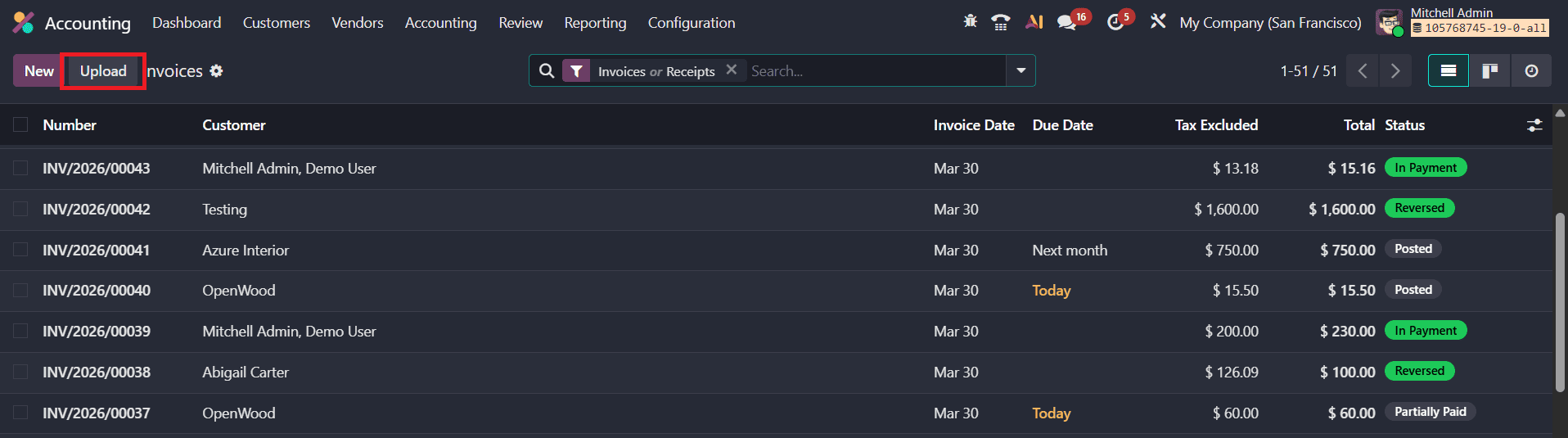The image size is (1568, 438).
Task: Open the Configuration menu
Action: (692, 23)
